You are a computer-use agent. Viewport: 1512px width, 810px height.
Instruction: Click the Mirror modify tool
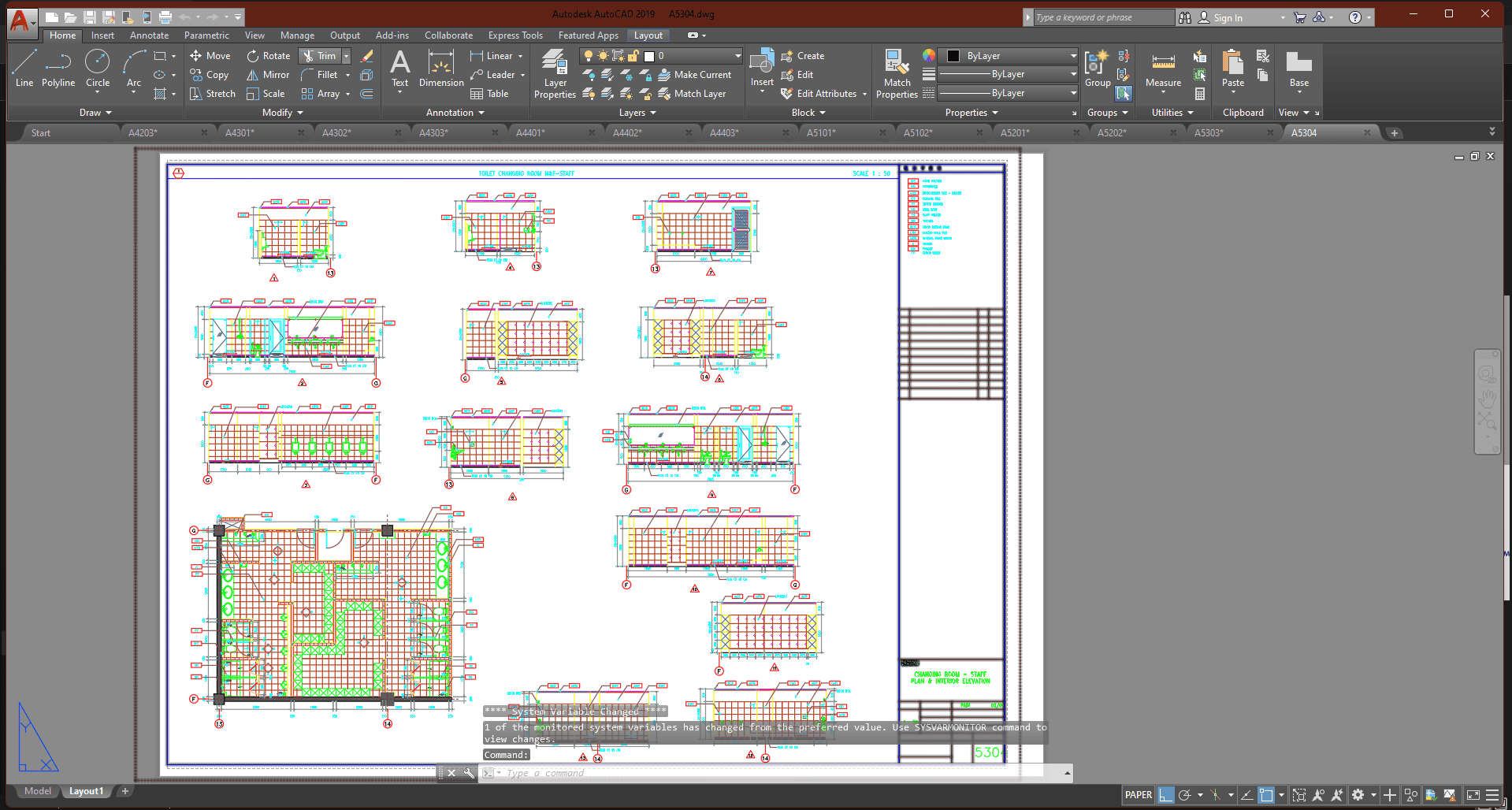(x=268, y=75)
